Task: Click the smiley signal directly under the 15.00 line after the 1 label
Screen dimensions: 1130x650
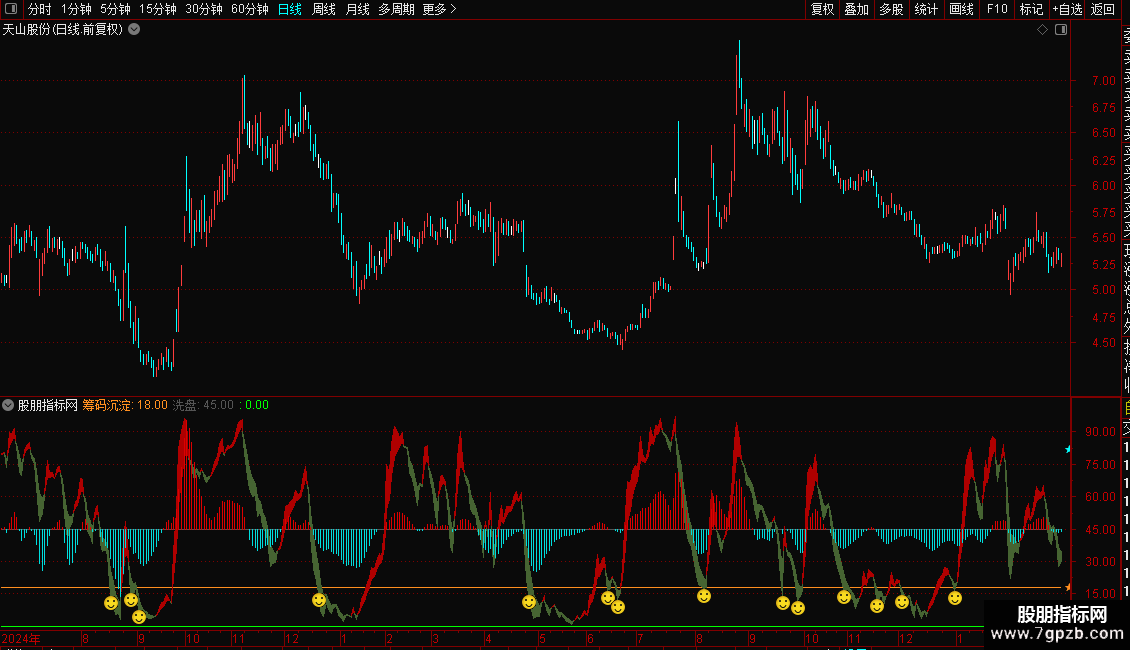Action: [955, 598]
